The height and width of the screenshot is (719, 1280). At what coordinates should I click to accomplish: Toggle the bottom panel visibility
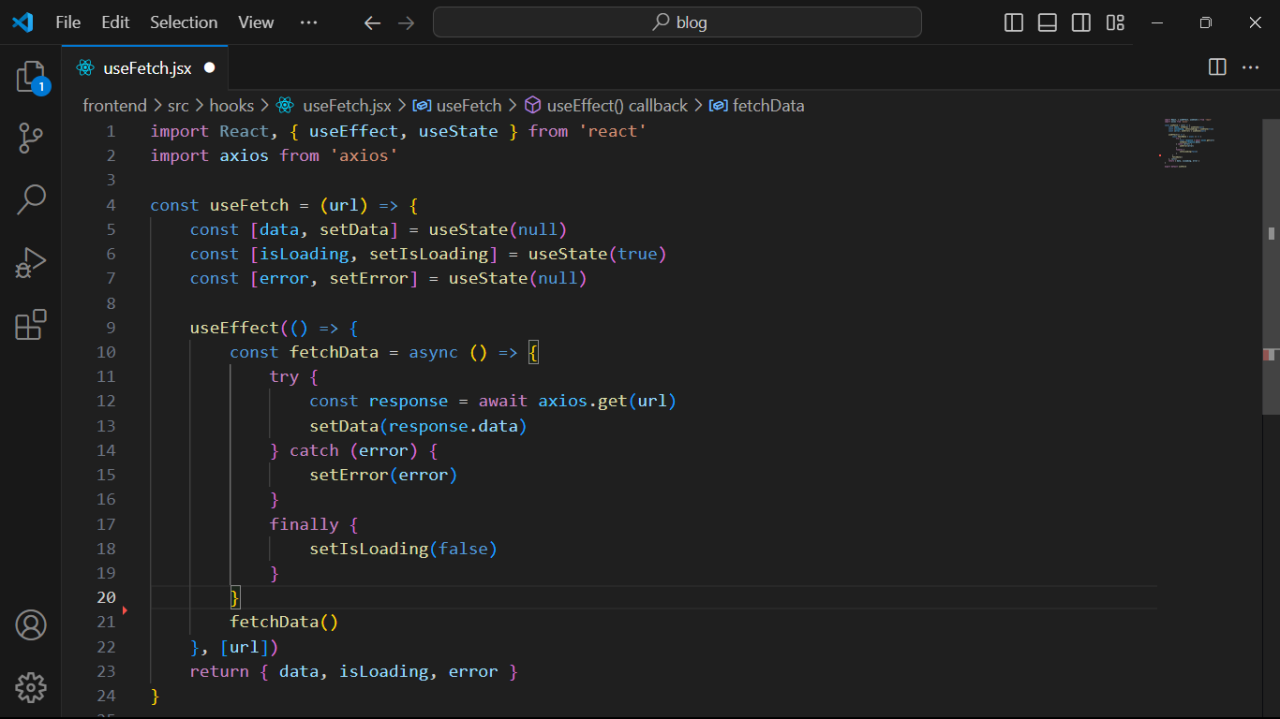point(1047,23)
